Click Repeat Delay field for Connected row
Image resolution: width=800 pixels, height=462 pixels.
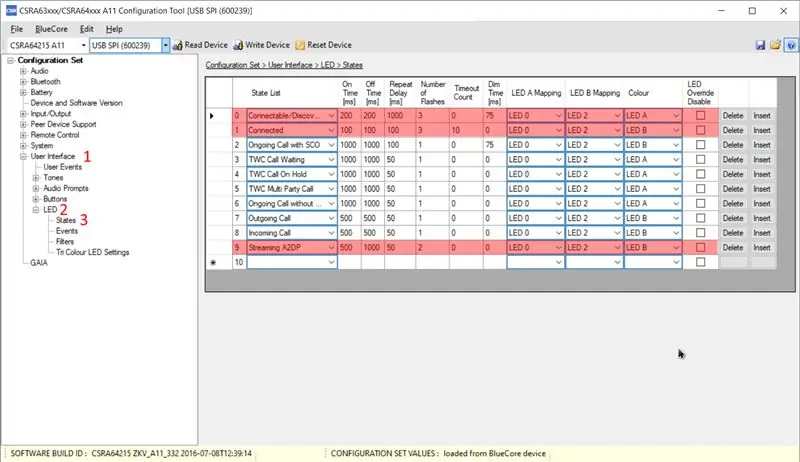tap(400, 131)
